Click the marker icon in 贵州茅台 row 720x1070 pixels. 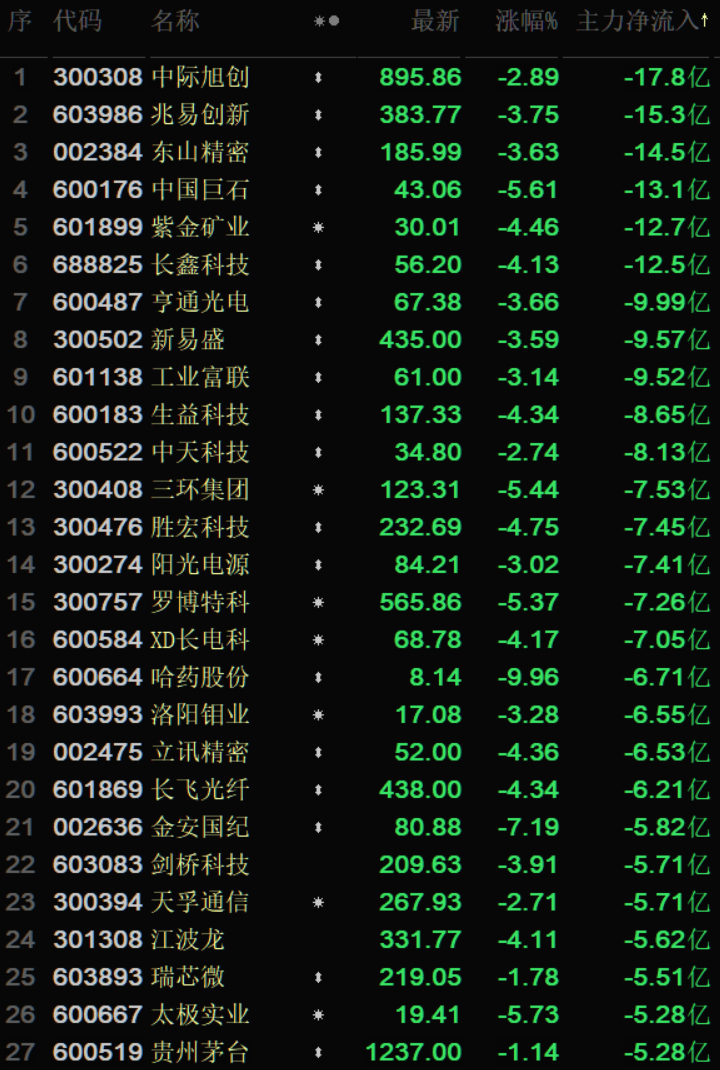(x=318, y=1052)
